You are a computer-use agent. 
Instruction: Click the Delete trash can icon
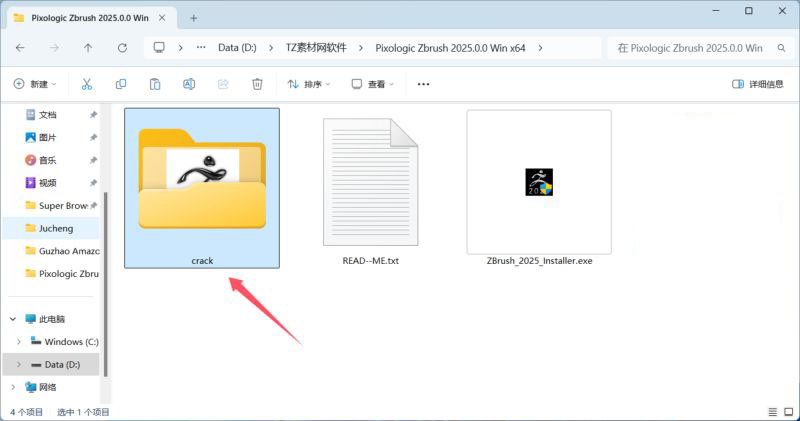(x=257, y=84)
